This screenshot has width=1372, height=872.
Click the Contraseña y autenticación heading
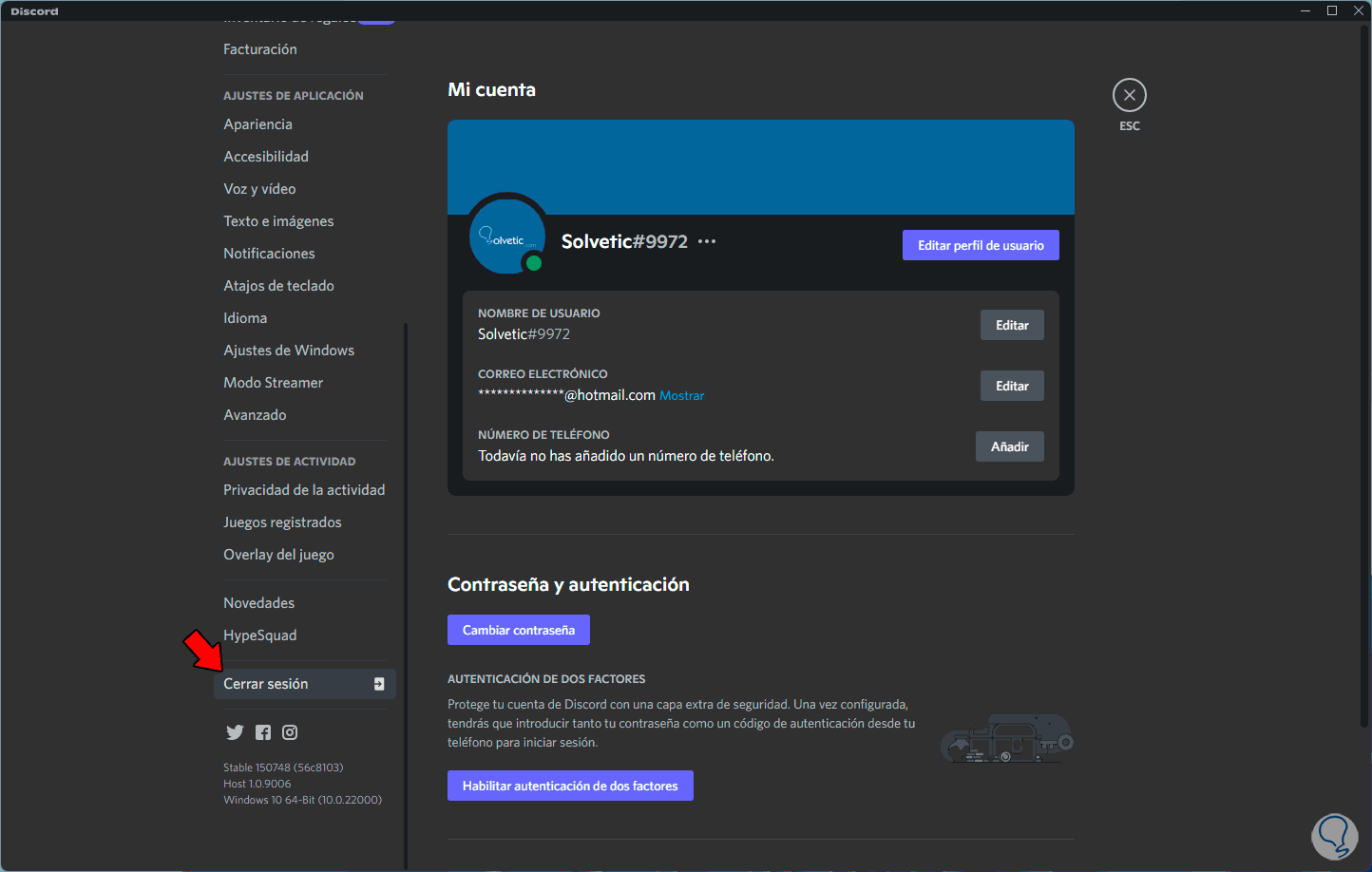[x=568, y=584]
